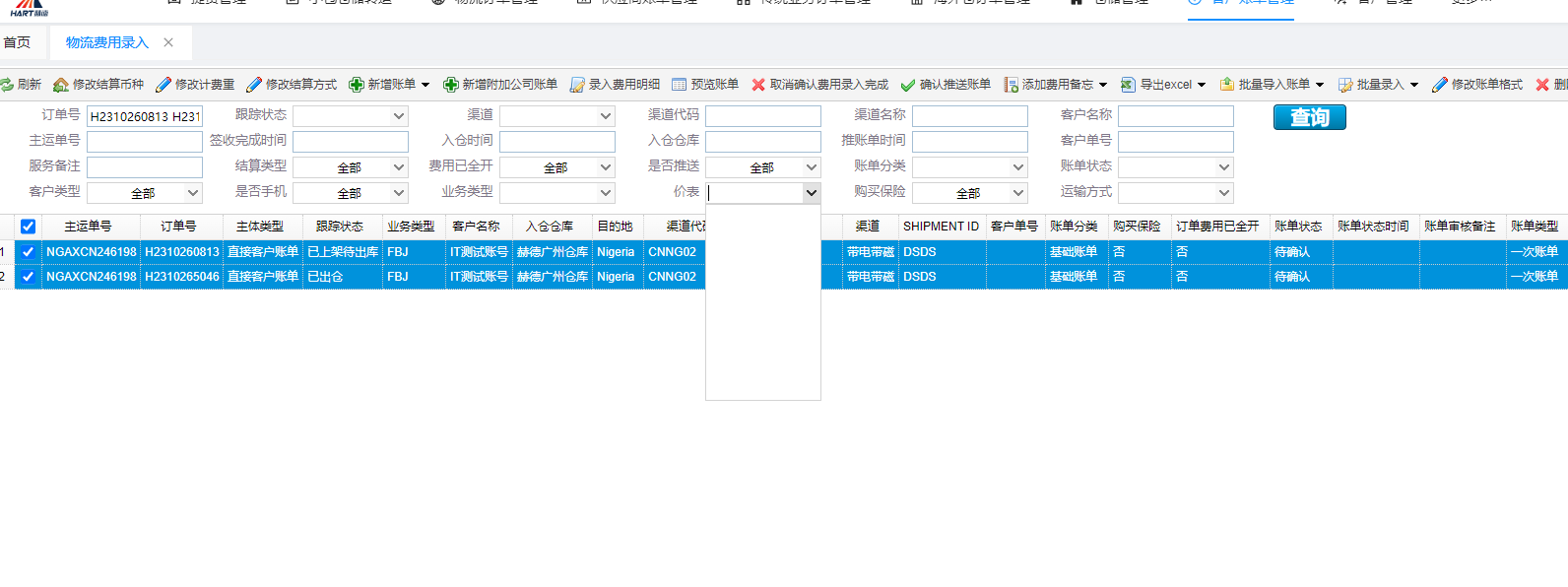
Task: Click the 确认推送账单 green checkmark icon
Action: click(908, 85)
